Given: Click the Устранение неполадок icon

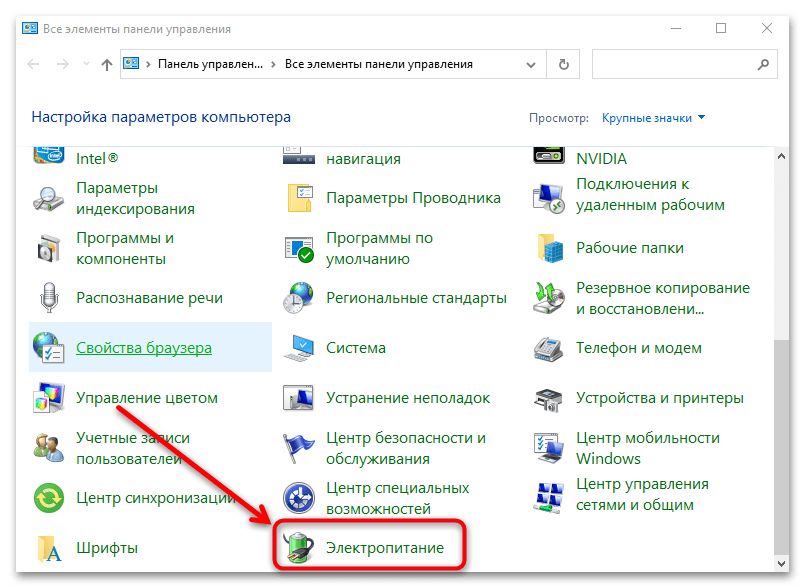Looking at the screenshot, I should [x=300, y=398].
